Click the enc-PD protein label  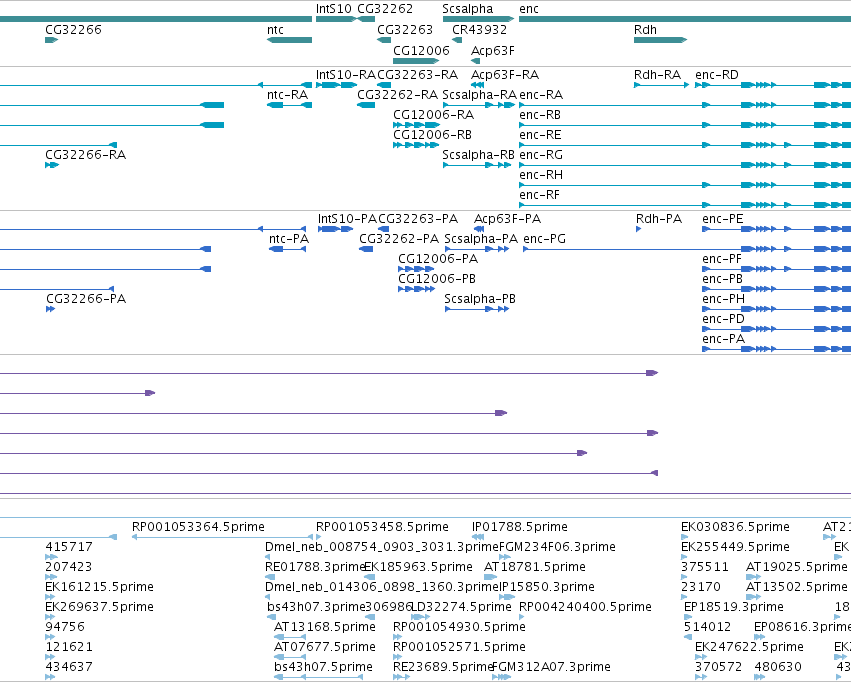coord(723,319)
